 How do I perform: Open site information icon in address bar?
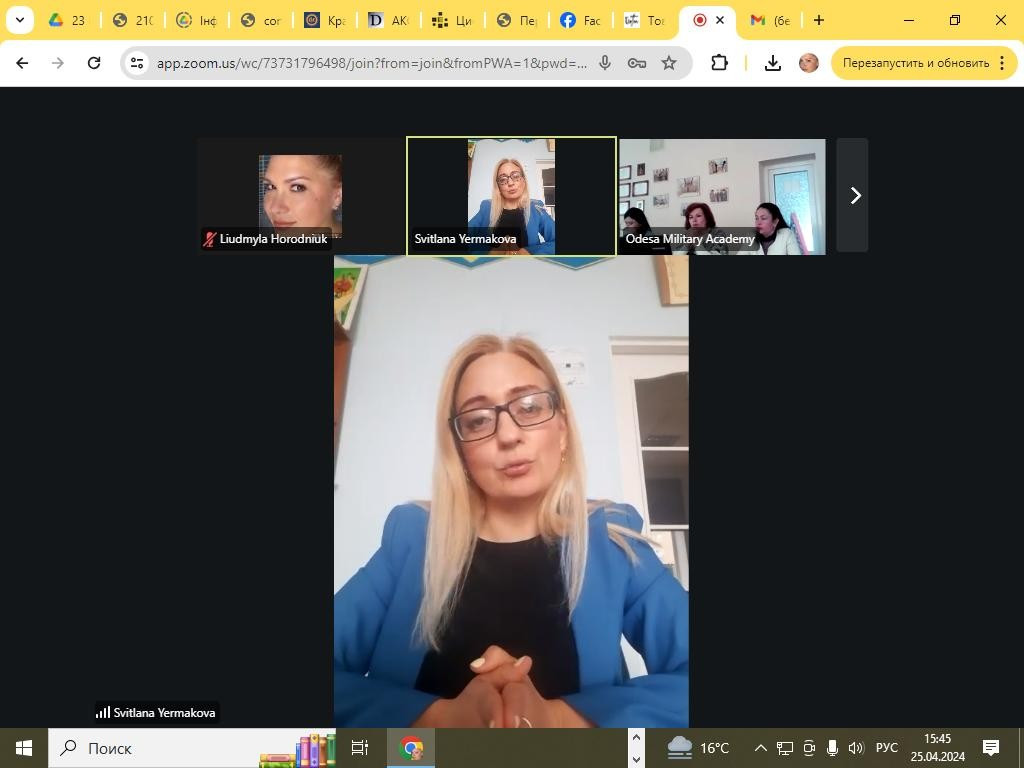(x=137, y=63)
